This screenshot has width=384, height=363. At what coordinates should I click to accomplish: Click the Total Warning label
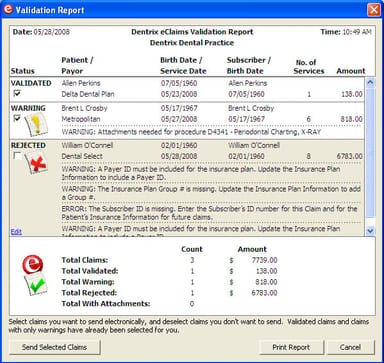point(88,282)
